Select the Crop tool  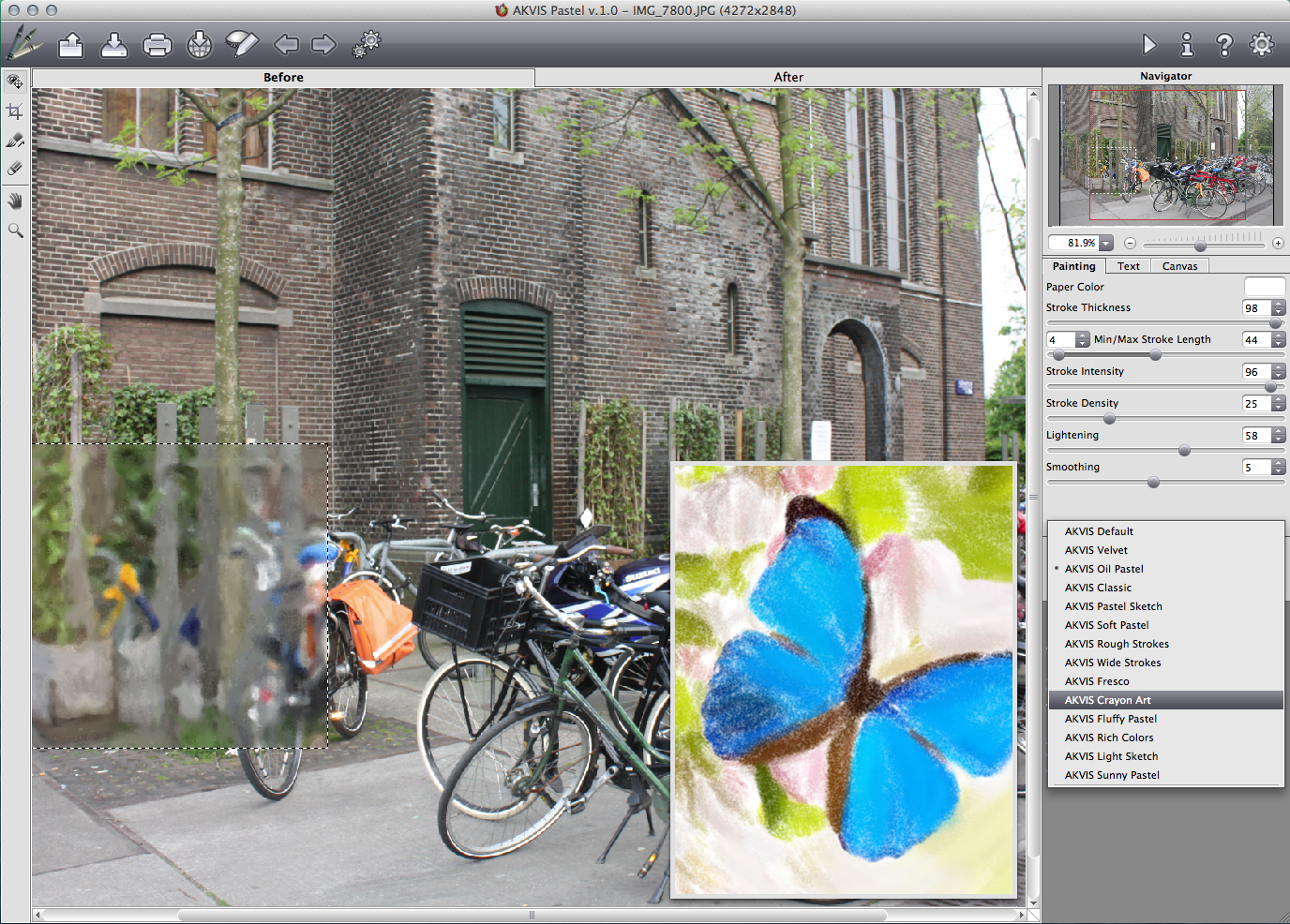click(15, 112)
